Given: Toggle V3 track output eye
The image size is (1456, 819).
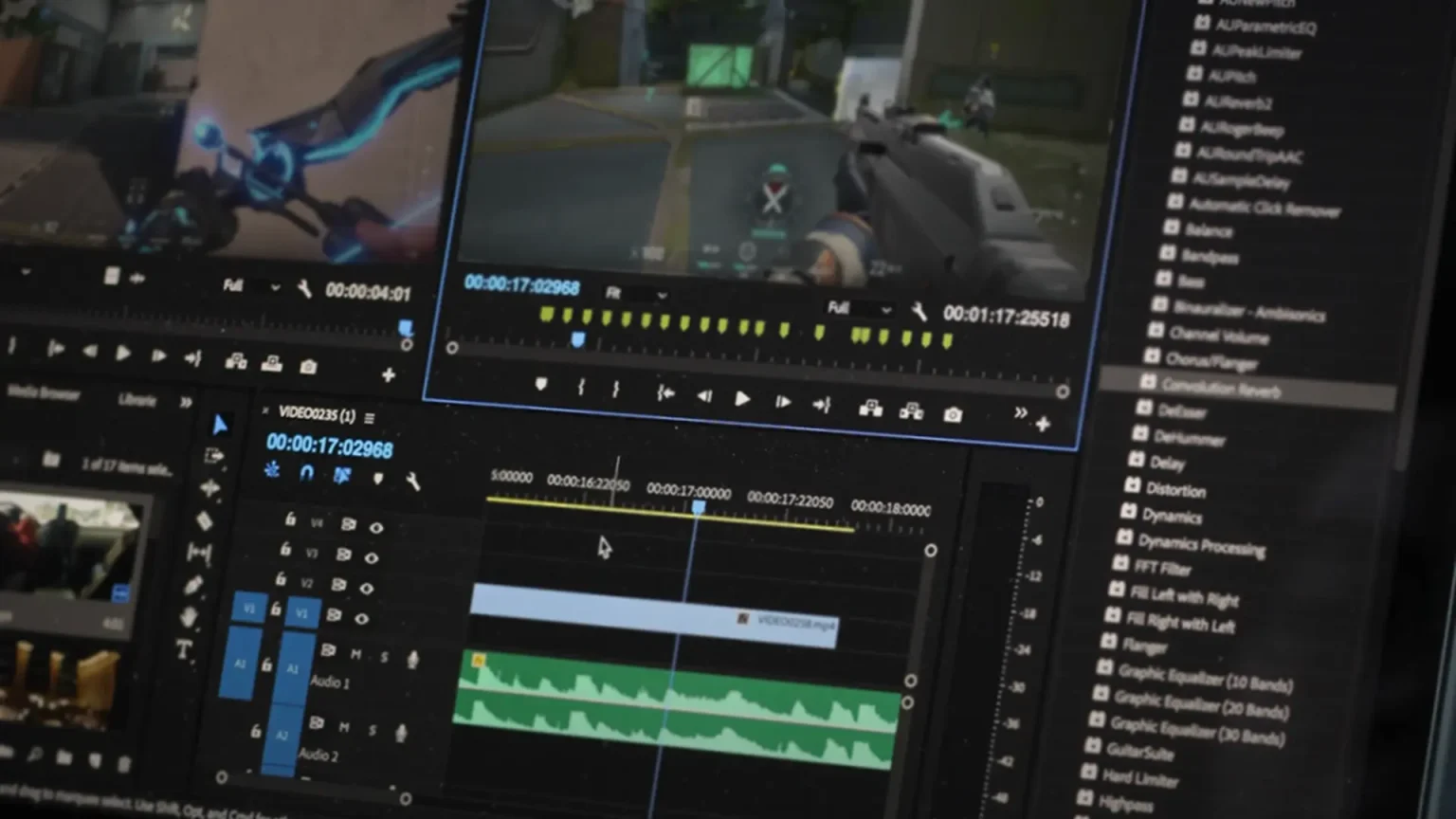Looking at the screenshot, I should [372, 557].
